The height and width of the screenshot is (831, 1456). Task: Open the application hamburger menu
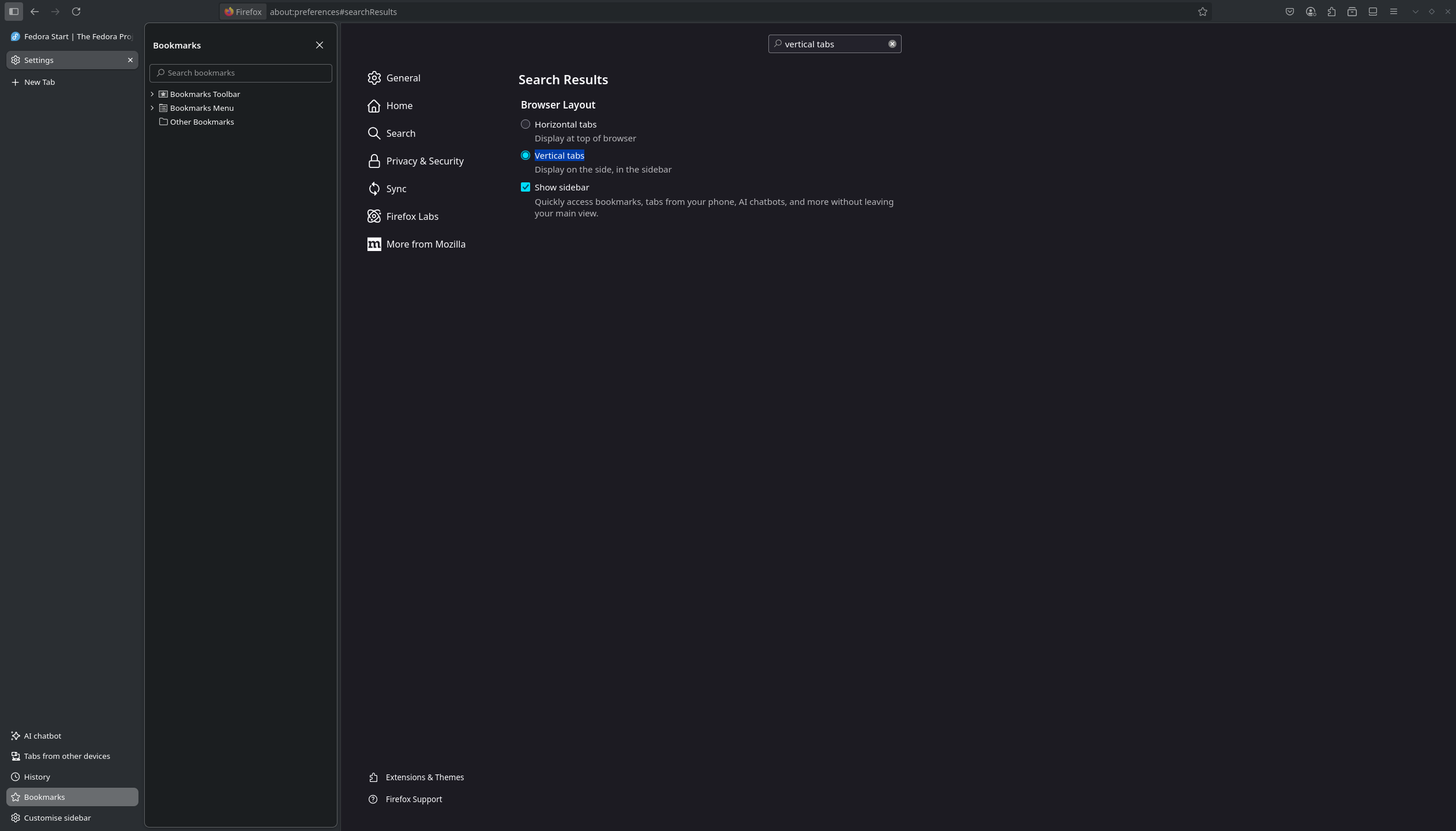click(1394, 12)
